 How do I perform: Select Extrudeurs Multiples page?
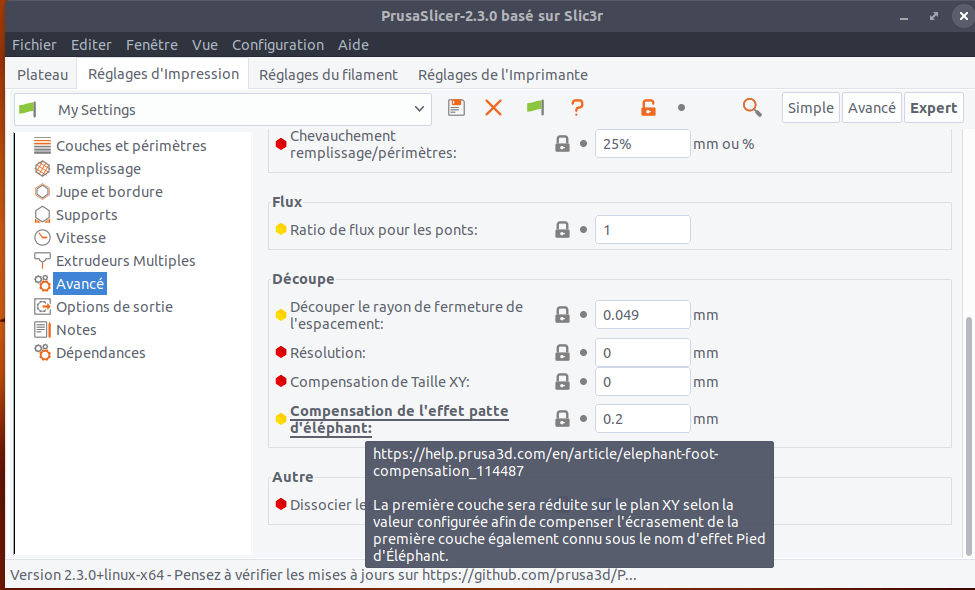pos(126,260)
